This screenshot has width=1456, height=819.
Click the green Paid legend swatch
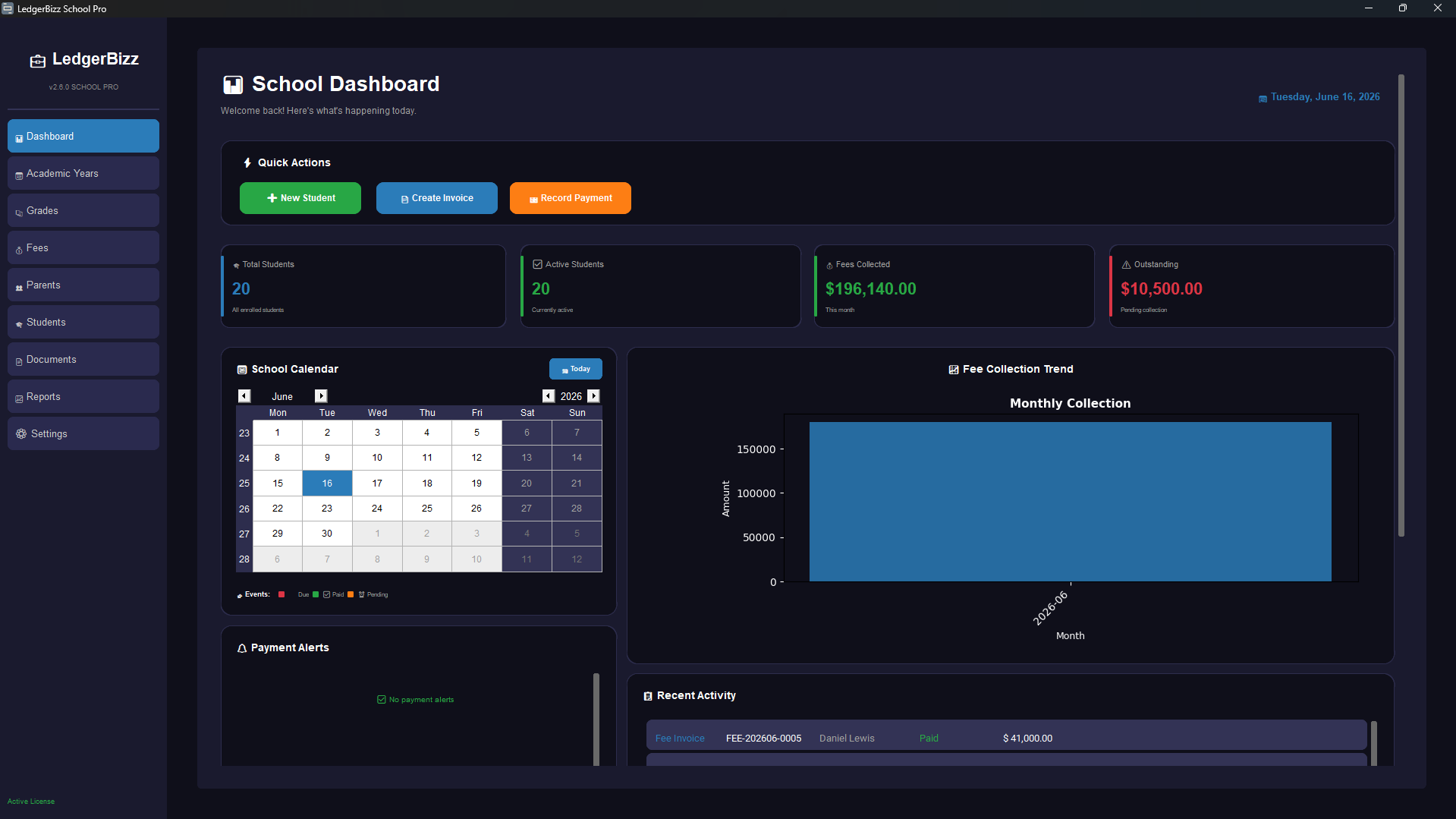[316, 594]
